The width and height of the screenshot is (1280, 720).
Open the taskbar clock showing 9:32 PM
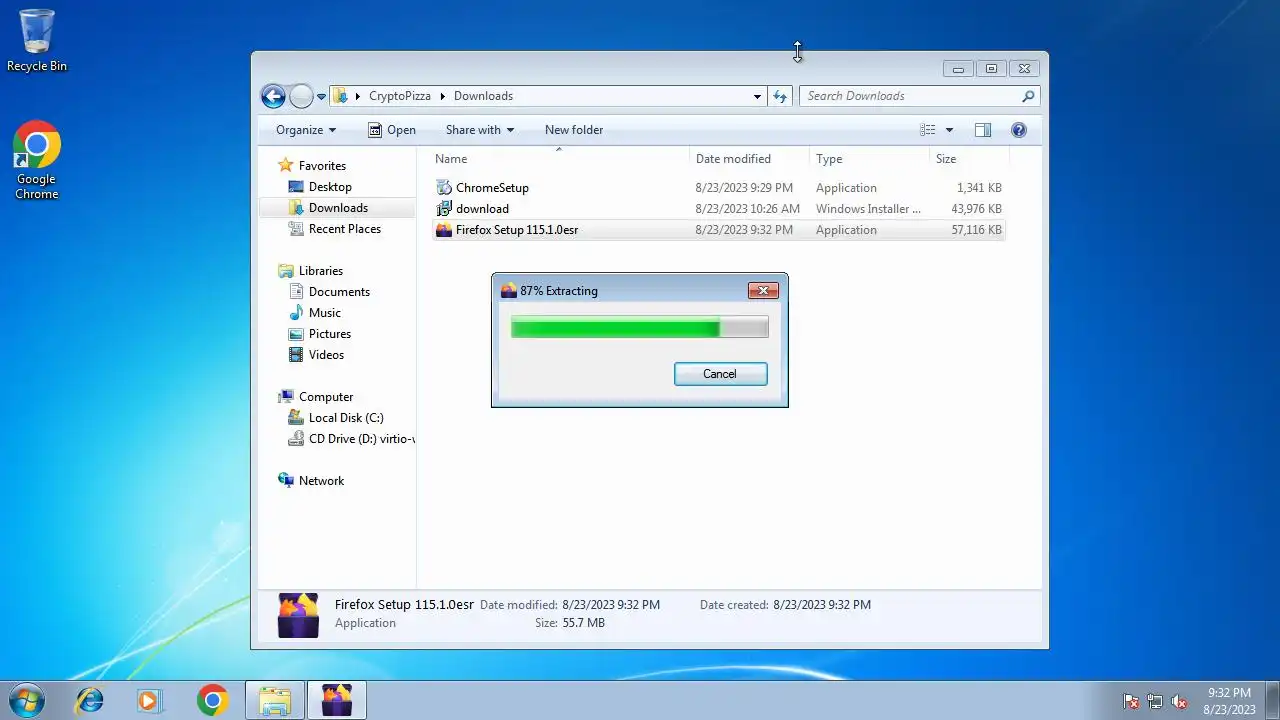[x=1229, y=701]
